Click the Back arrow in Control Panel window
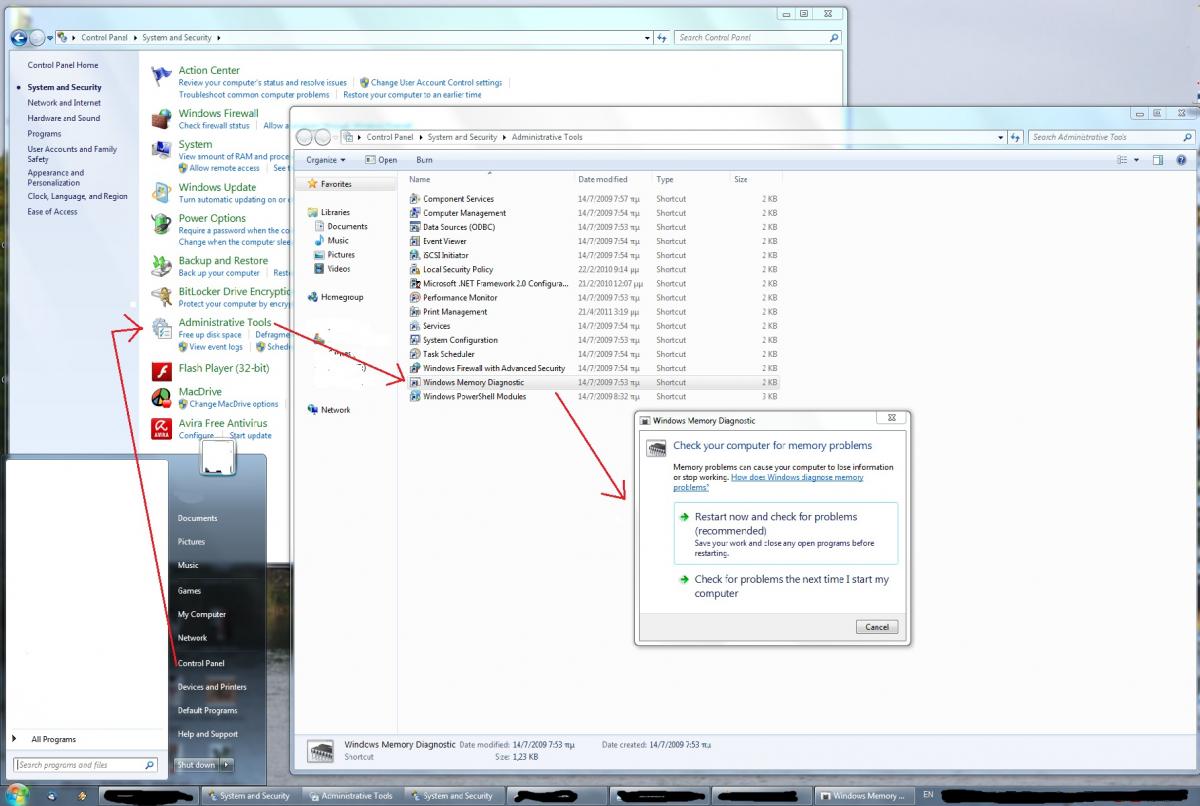Image resolution: width=1200 pixels, height=806 pixels. [19, 38]
